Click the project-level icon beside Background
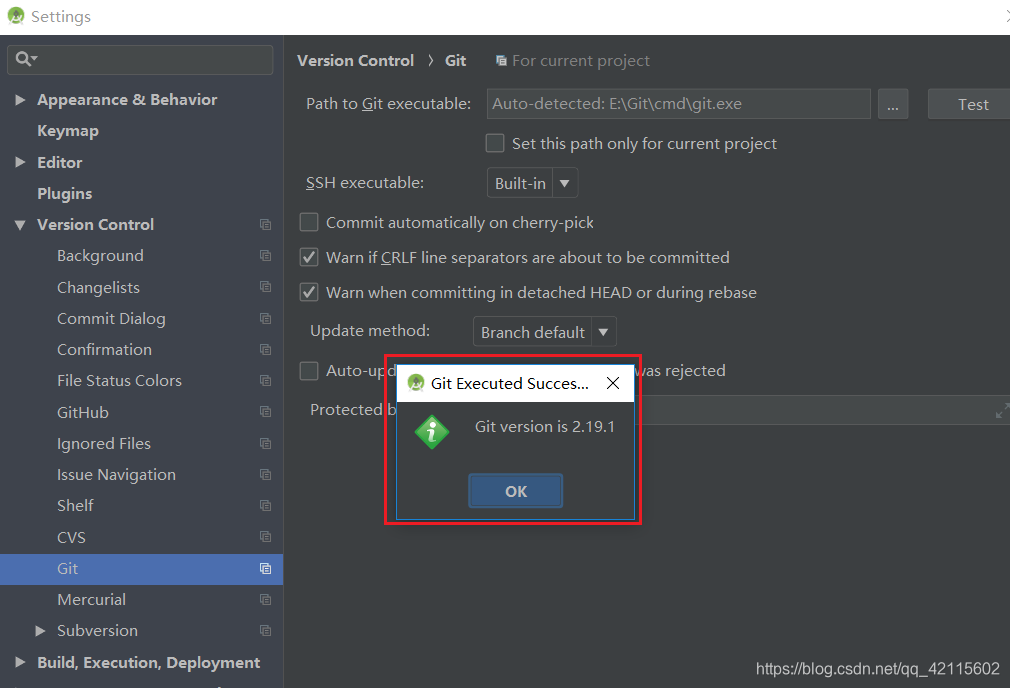 tap(265, 256)
